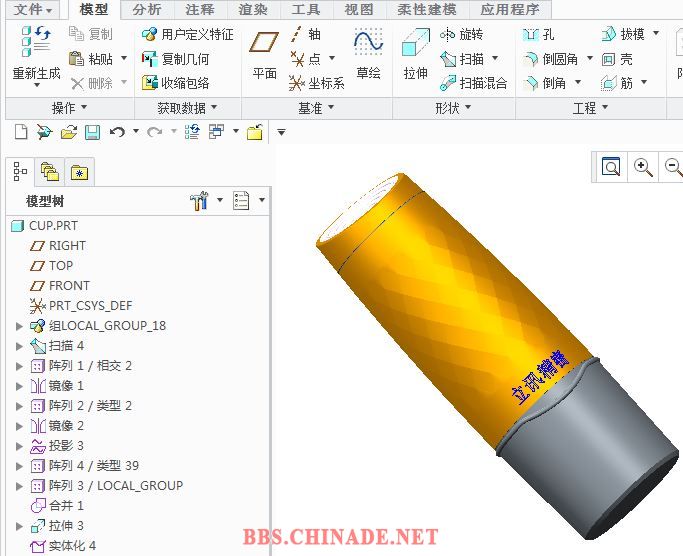Open the 扫描 sweep options arrow

click(x=495, y=58)
